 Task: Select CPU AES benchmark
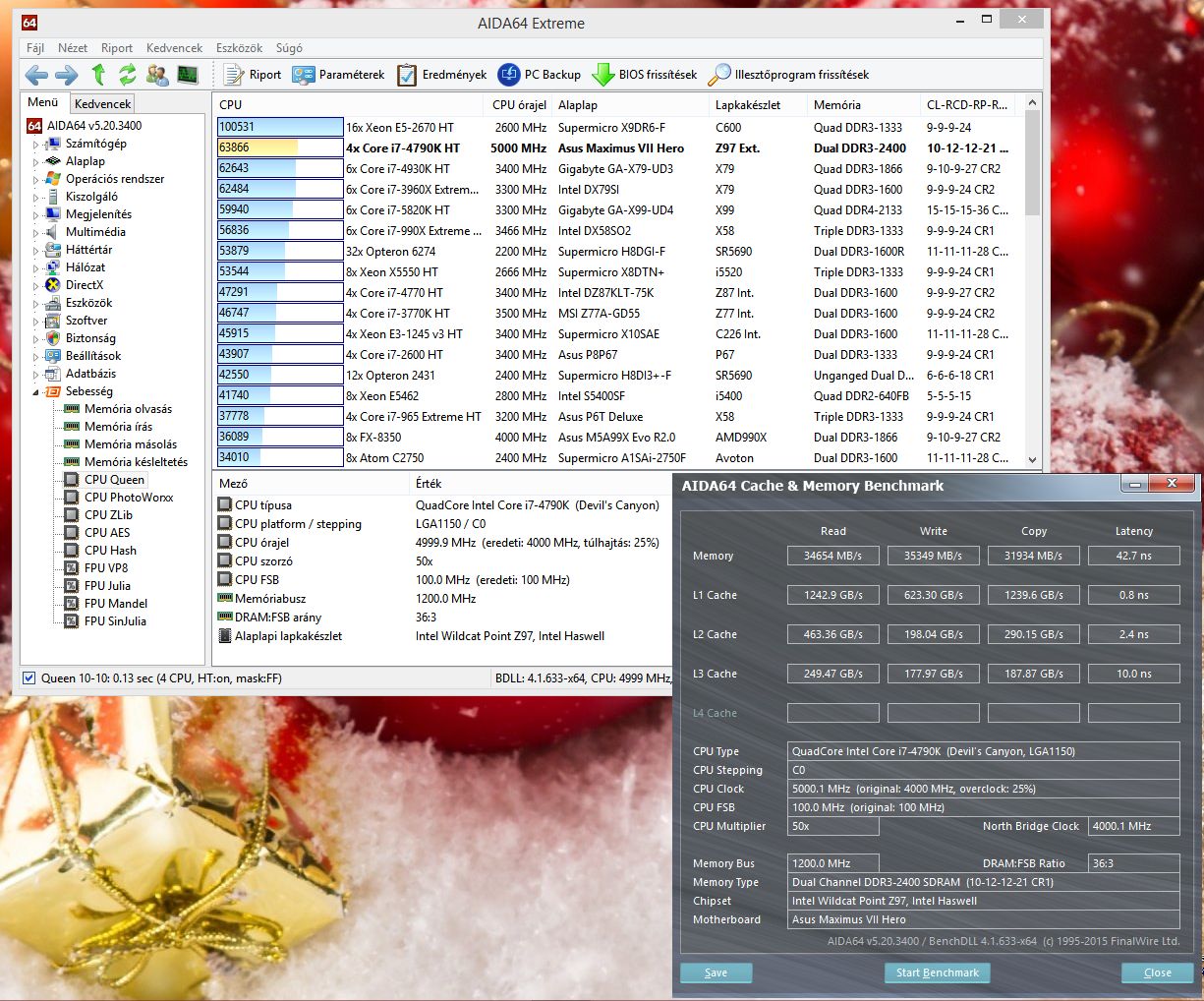(x=107, y=533)
